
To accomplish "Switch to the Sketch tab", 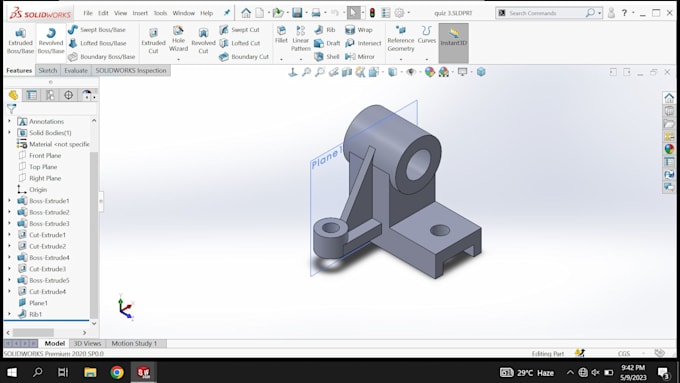I will pyautogui.click(x=48, y=70).
